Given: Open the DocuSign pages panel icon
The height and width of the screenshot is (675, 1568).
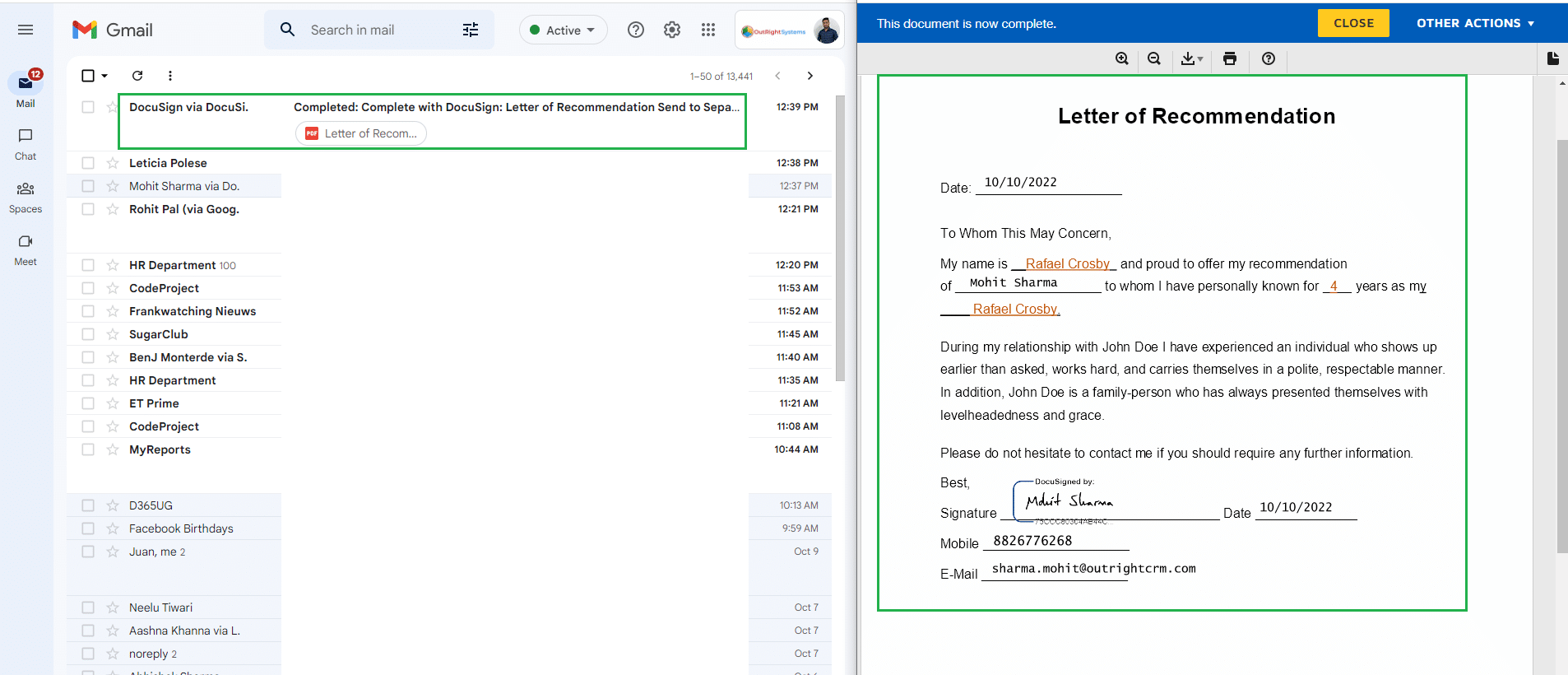Looking at the screenshot, I should pyautogui.click(x=1552, y=58).
